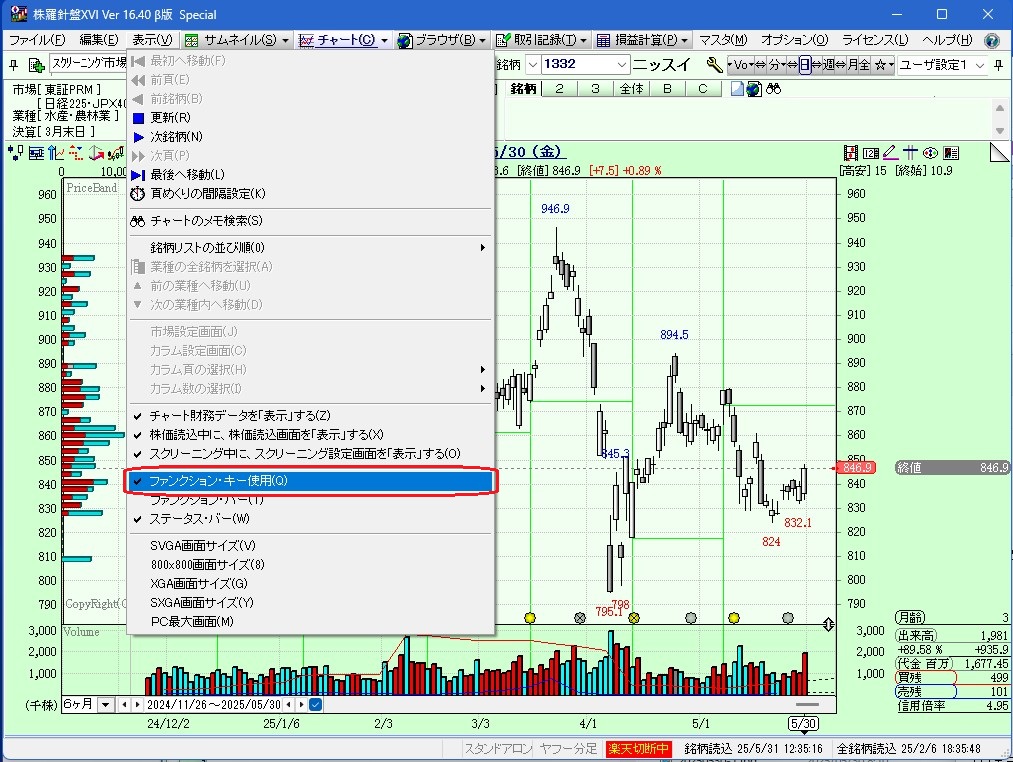The image size is (1013, 762).
Task: Toggle チャート財務データを「表示」する(Z)
Action: point(310,416)
